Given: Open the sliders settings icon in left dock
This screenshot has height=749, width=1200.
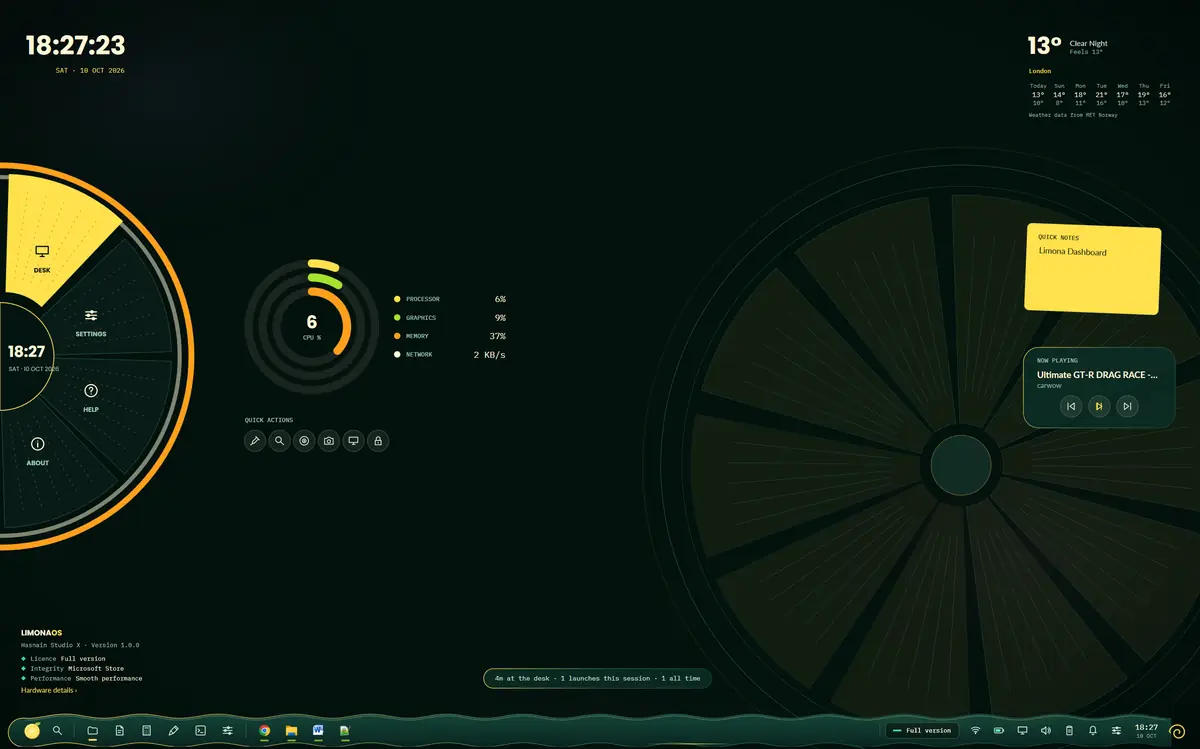Looking at the screenshot, I should click(x=228, y=731).
